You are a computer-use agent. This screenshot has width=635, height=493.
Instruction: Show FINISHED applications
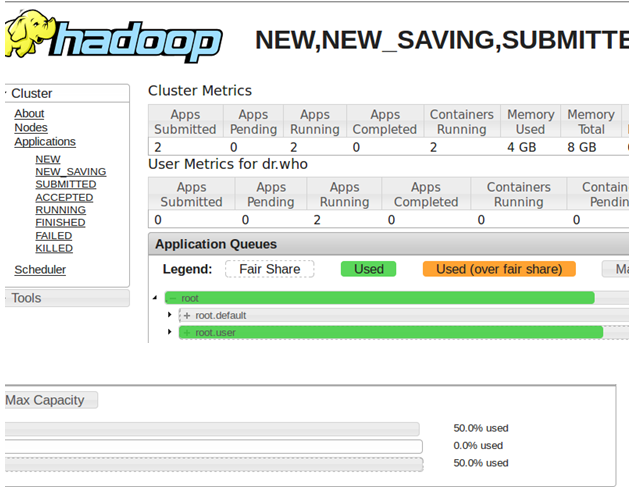pos(60,222)
